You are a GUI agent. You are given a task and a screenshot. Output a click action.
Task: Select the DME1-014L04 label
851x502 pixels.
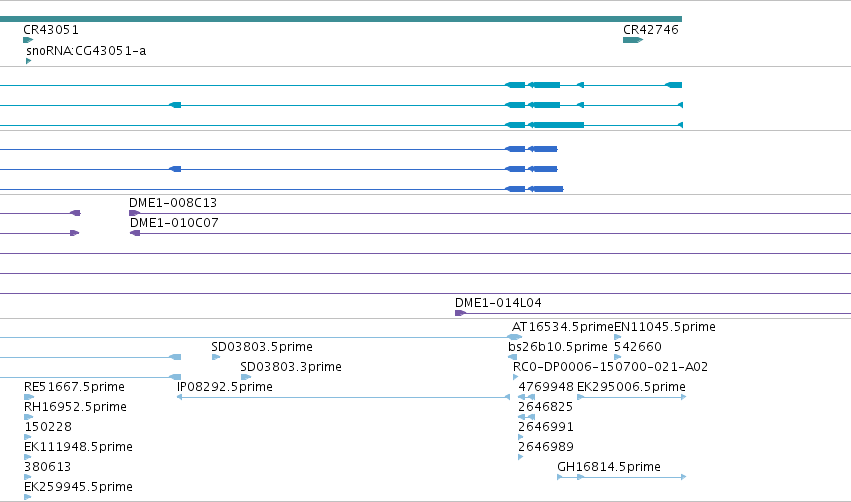[x=498, y=303]
